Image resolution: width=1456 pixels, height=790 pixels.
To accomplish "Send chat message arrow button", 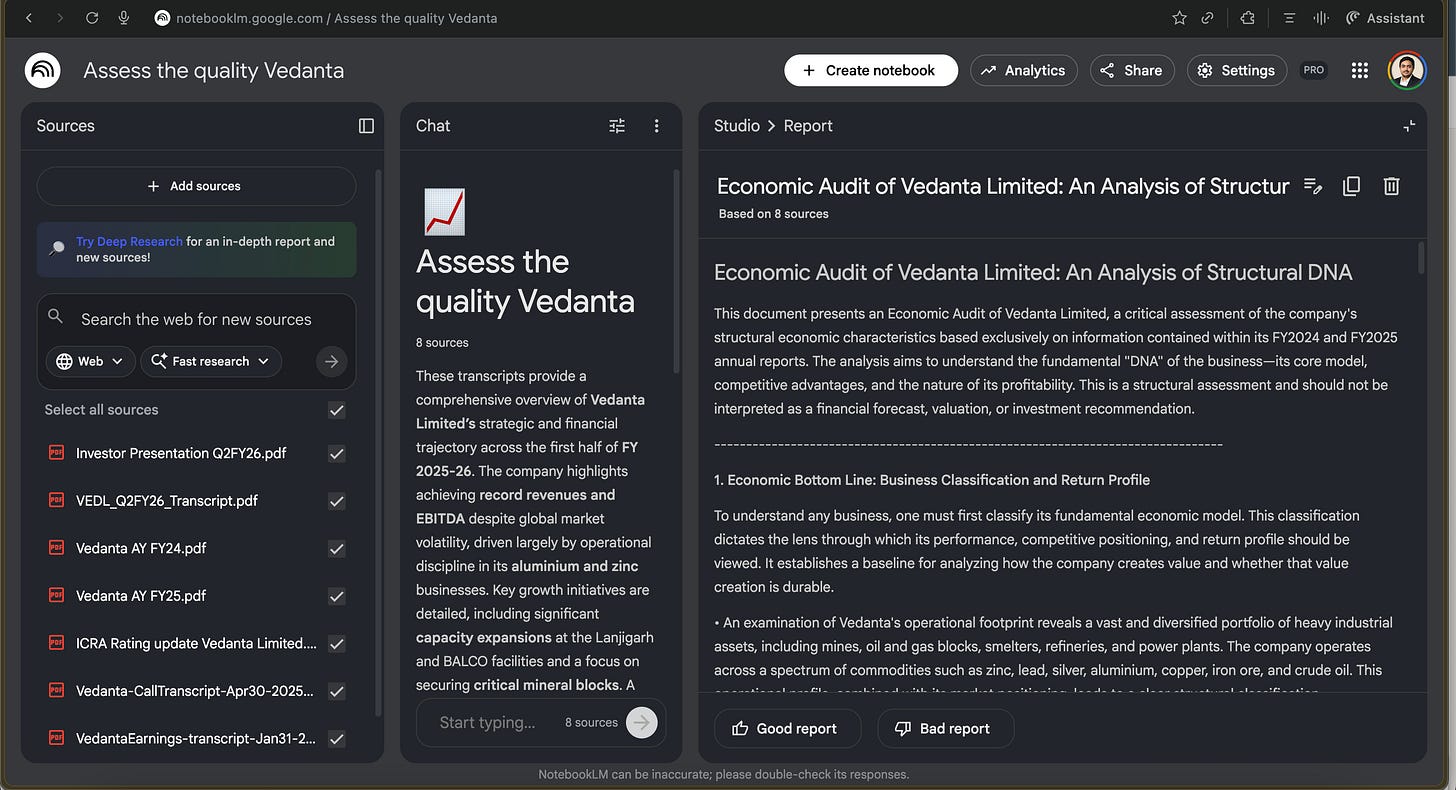I will (x=642, y=722).
